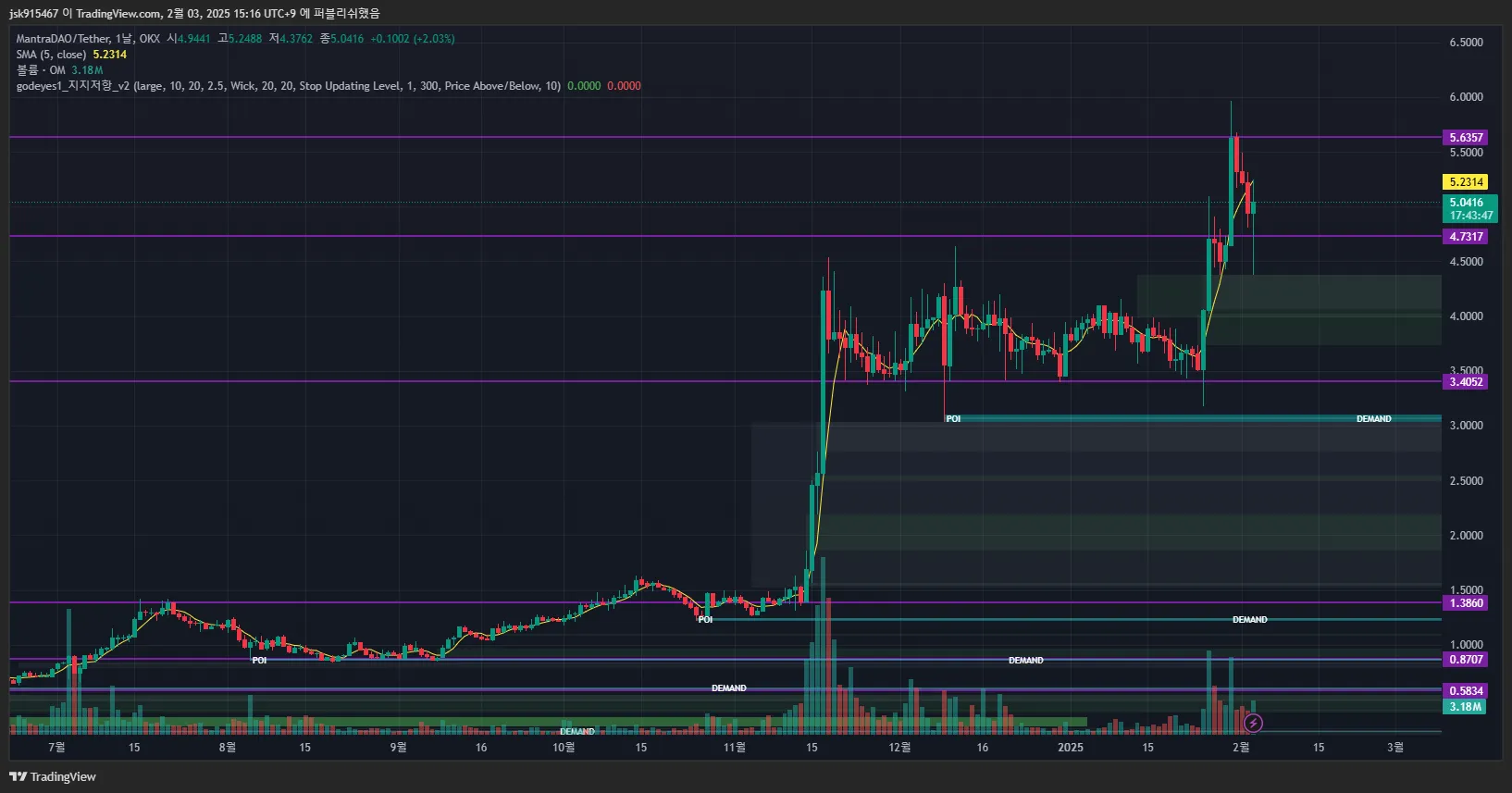Screen dimensions: 1512x793
Task: Click the 6.0000 price axis tick
Action: pyautogui.click(x=1466, y=97)
